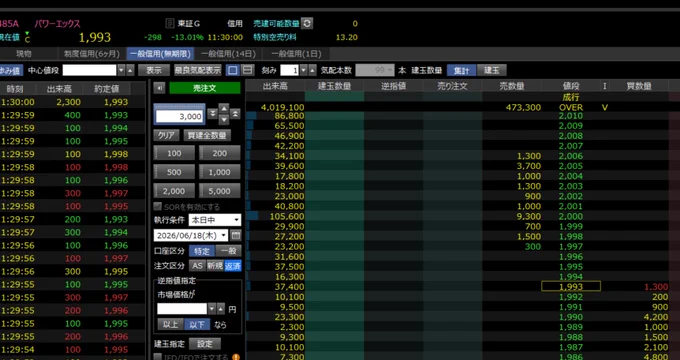Set the quantity with the 1,000 preset button

(x=219, y=172)
